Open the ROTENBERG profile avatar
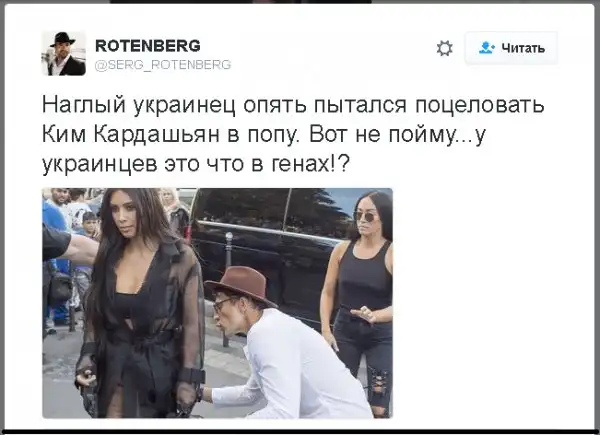This screenshot has height=435, width=600. 64,53
